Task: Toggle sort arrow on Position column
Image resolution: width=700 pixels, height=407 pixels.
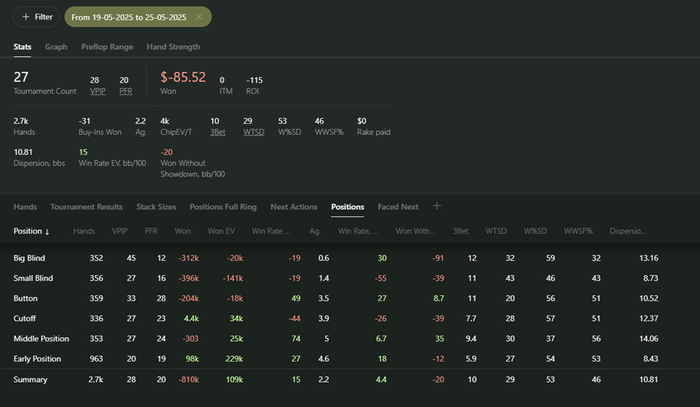Action: [x=47, y=231]
